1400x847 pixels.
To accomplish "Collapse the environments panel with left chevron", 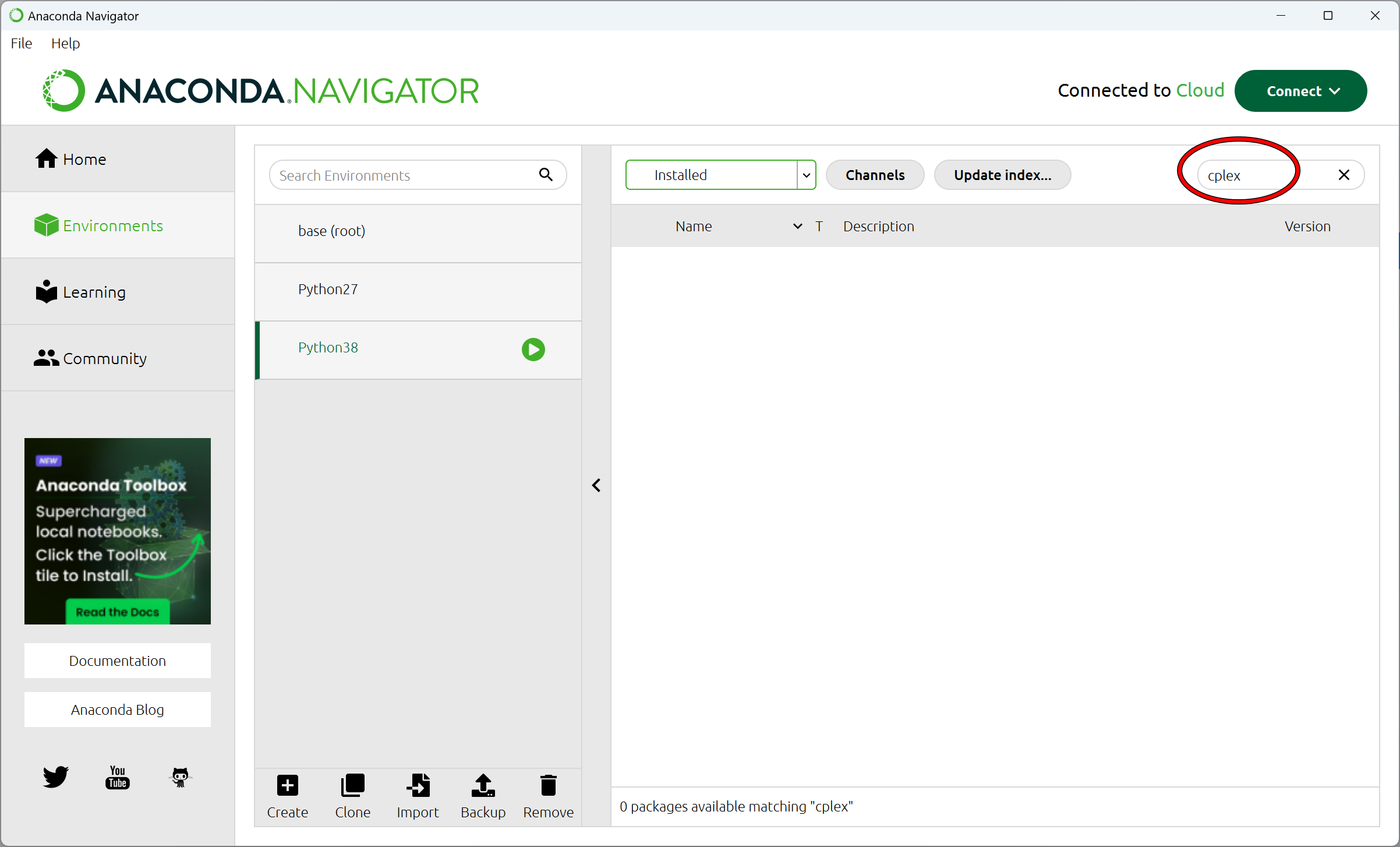I will [596, 485].
